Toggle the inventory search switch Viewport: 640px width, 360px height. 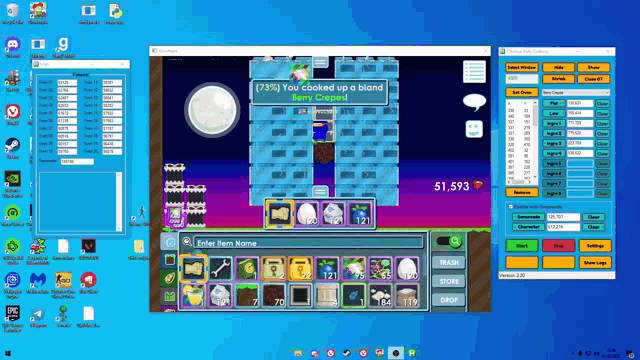449,241
